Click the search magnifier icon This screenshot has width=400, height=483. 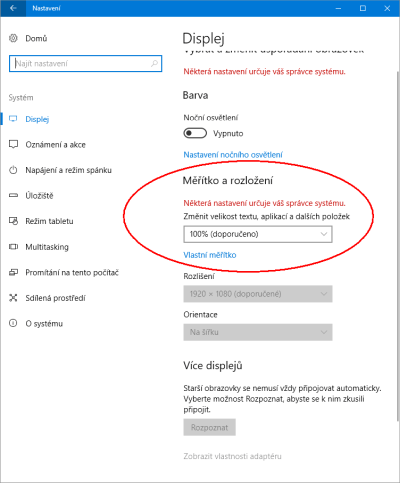point(154,63)
